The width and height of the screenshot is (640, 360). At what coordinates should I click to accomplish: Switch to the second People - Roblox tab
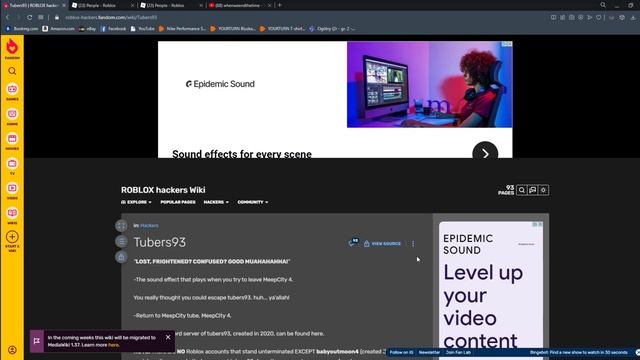[x=171, y=5]
